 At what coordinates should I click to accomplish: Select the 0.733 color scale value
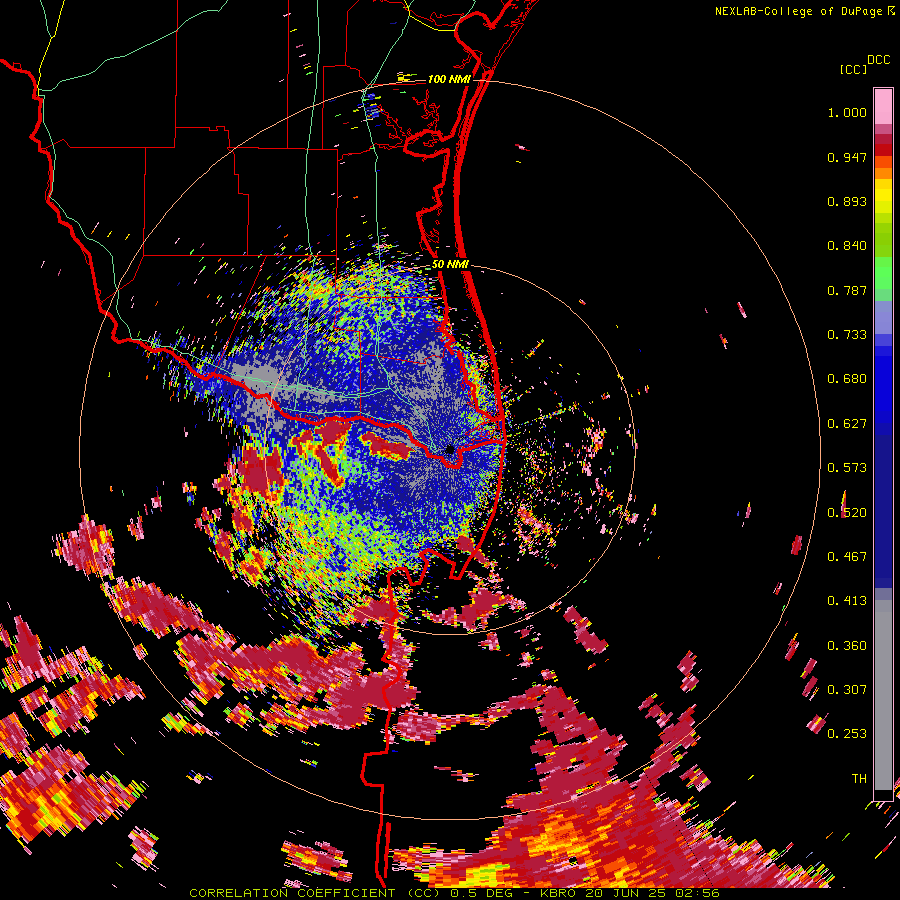pyautogui.click(x=847, y=335)
